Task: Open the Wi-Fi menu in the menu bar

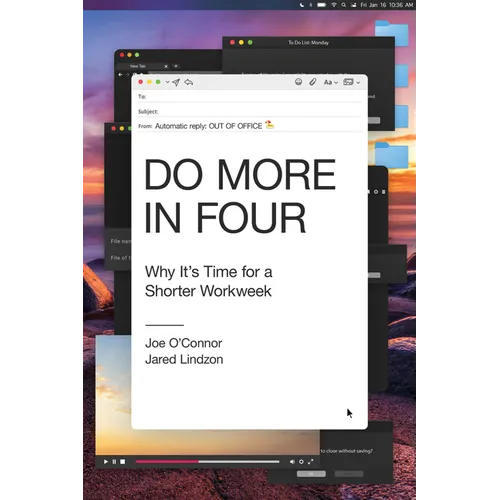Action: pyautogui.click(x=334, y=5)
